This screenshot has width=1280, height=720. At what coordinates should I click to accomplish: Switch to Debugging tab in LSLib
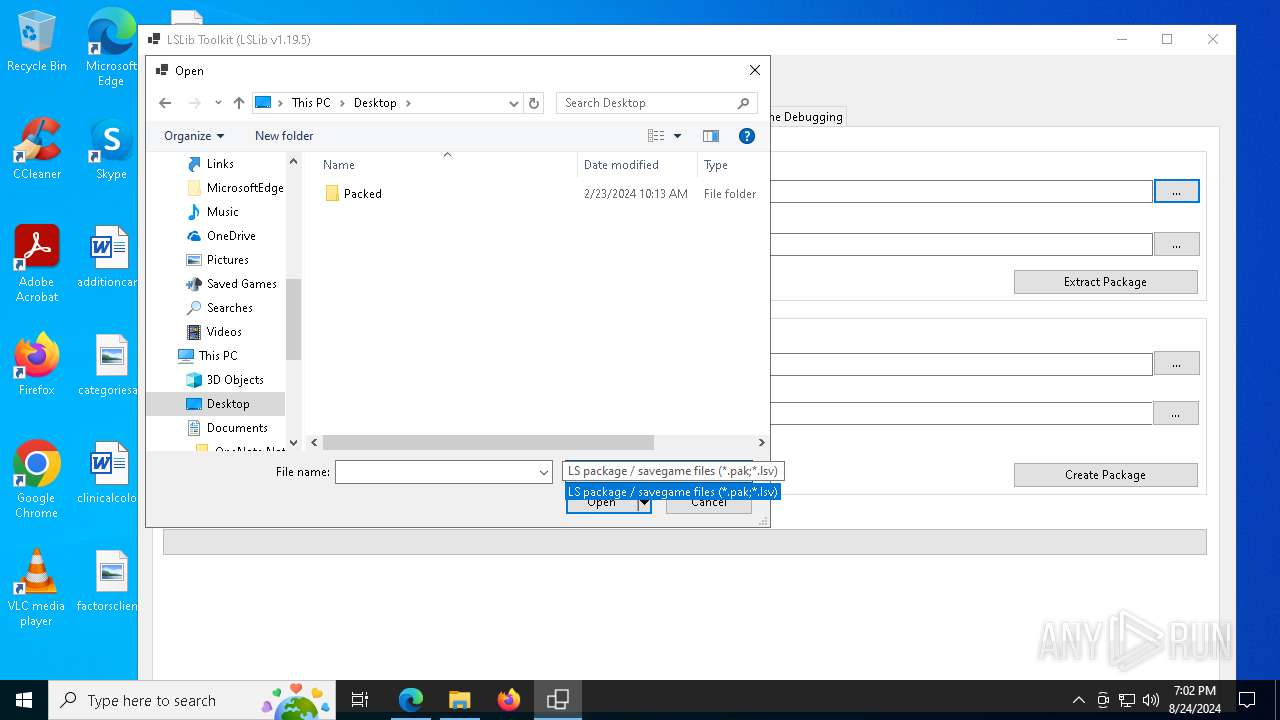point(808,117)
